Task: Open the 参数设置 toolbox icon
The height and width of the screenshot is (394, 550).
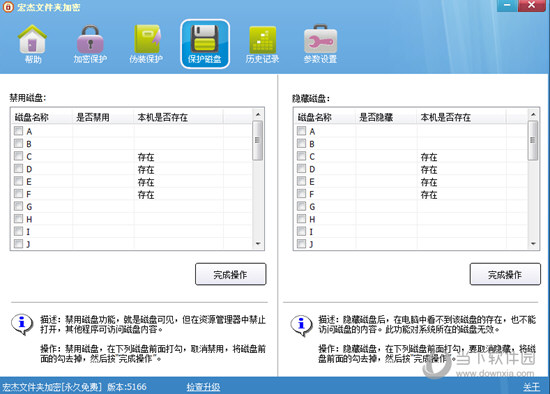Action: tap(320, 44)
